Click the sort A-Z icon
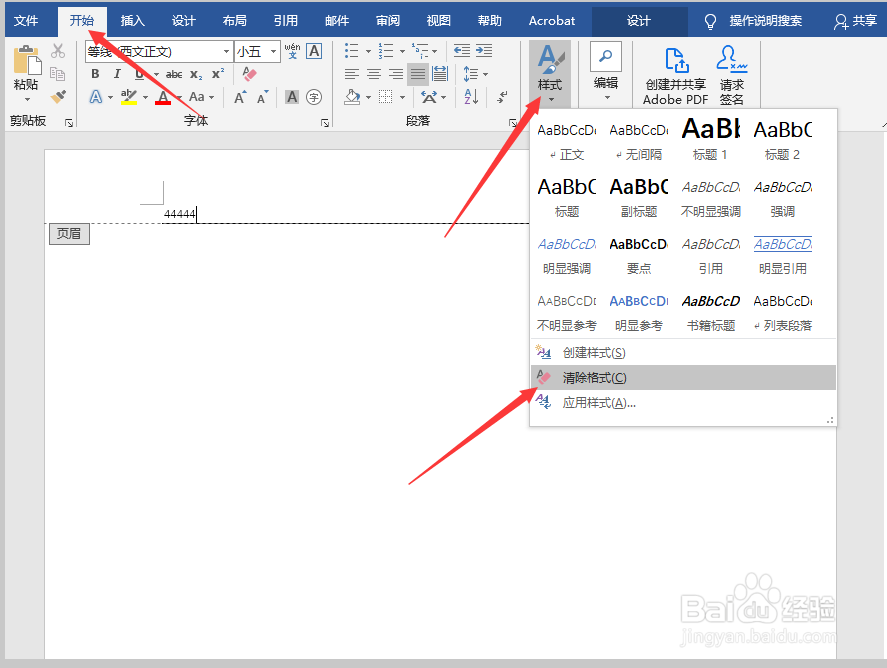The height and width of the screenshot is (668, 887). point(471,97)
